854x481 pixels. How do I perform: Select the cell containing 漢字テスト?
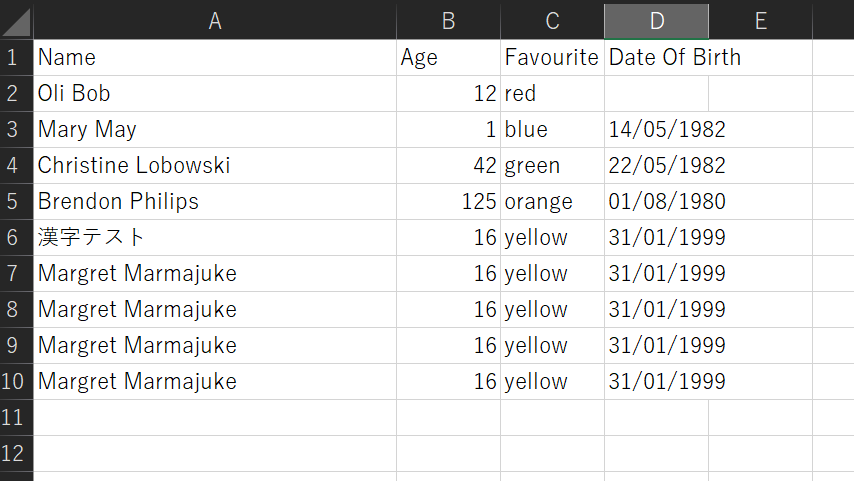click(214, 237)
